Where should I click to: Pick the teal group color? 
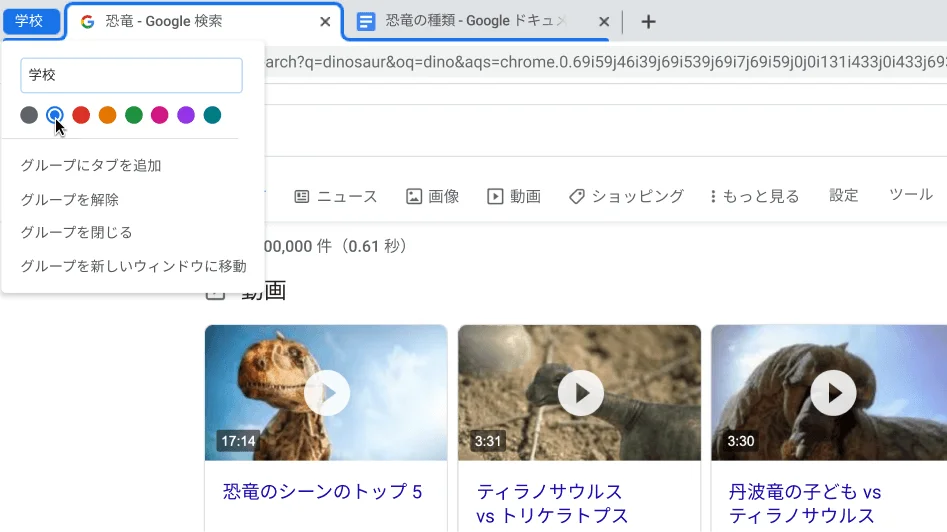212,115
